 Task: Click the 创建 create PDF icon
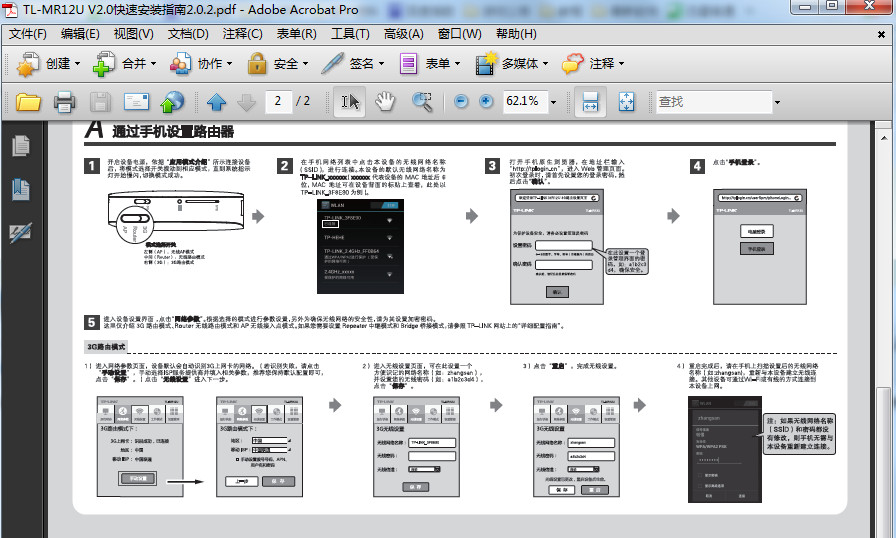(28, 64)
